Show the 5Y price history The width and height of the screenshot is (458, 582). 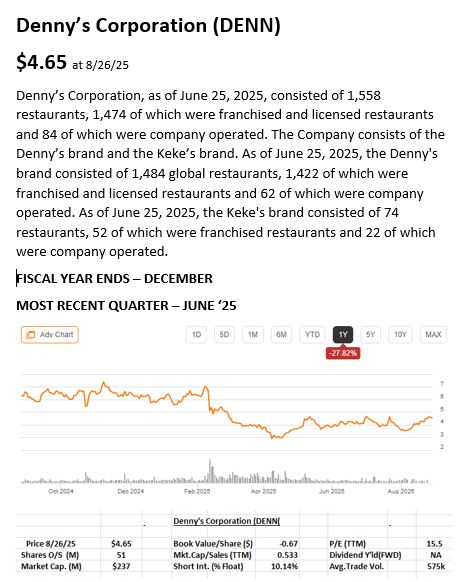[370, 334]
